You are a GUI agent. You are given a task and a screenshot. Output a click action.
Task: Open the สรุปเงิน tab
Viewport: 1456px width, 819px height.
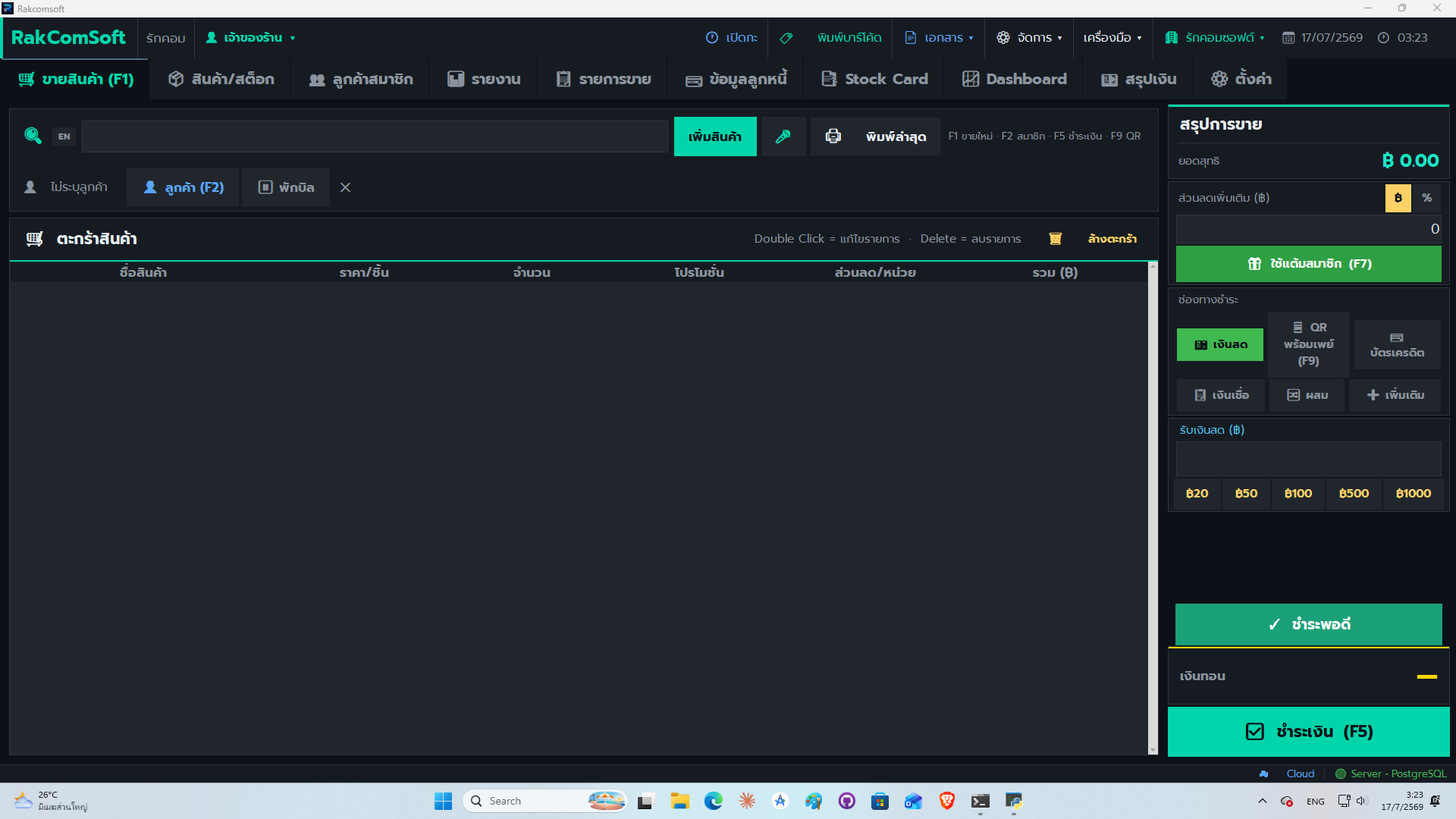click(x=1138, y=79)
